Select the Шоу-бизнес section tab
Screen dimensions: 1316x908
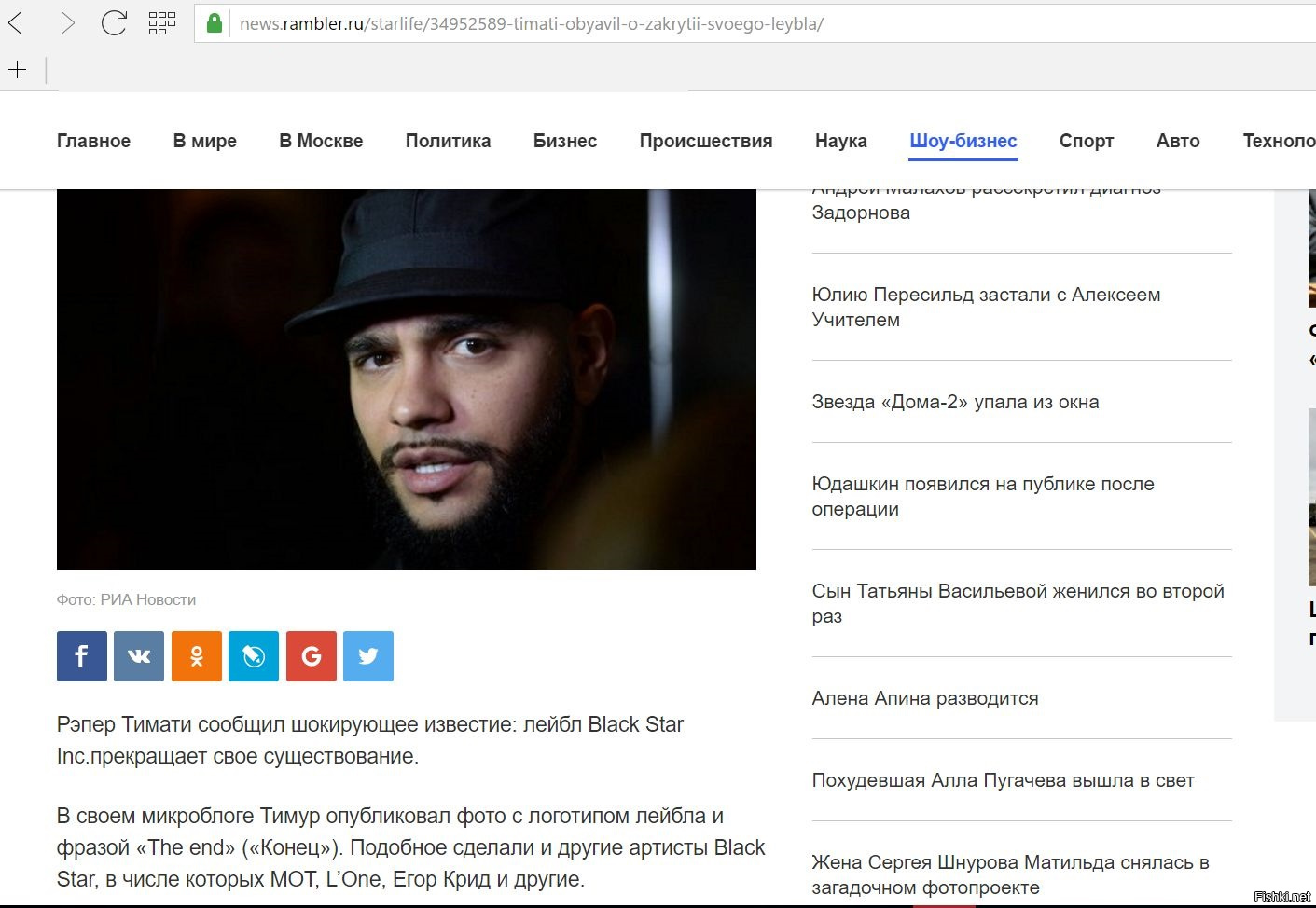(963, 141)
